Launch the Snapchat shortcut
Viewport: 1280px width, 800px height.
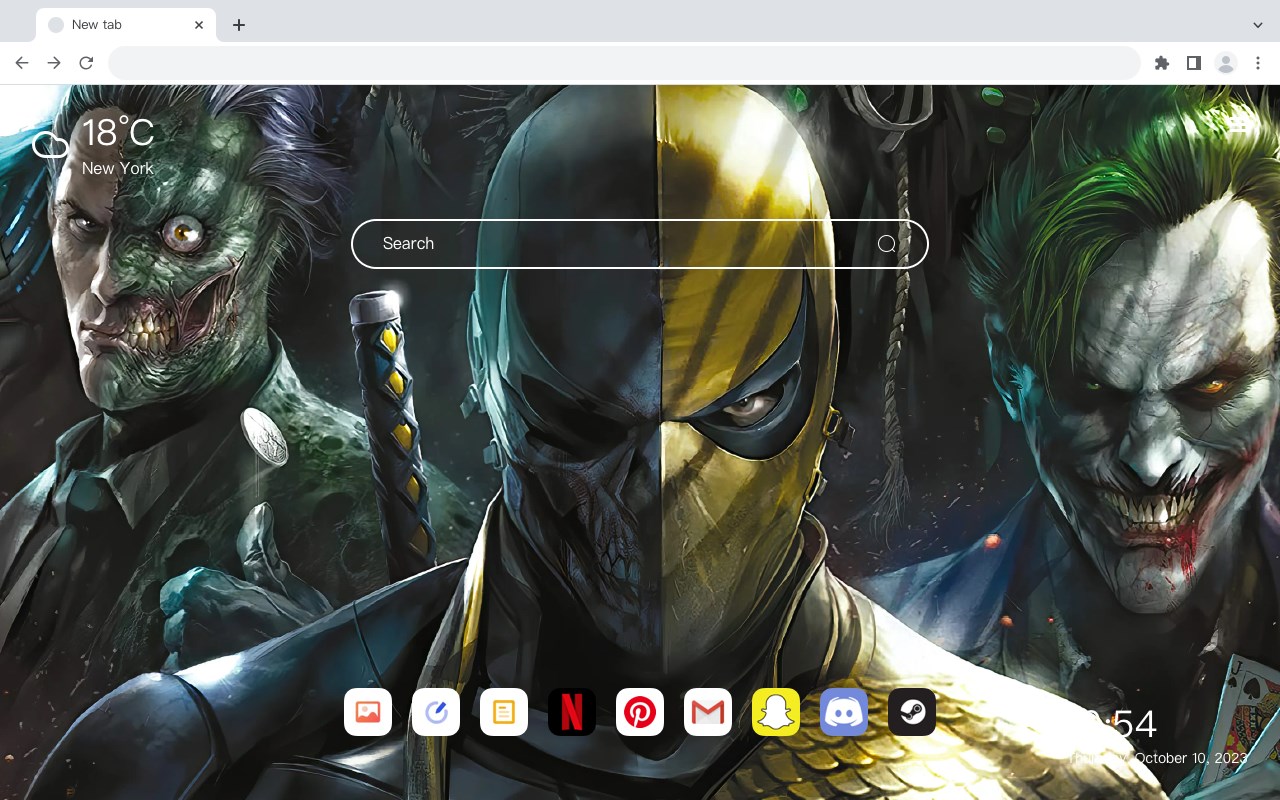click(x=776, y=712)
